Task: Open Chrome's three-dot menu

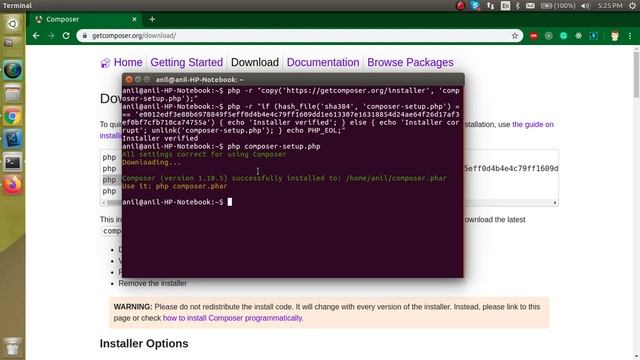Action: point(630,36)
